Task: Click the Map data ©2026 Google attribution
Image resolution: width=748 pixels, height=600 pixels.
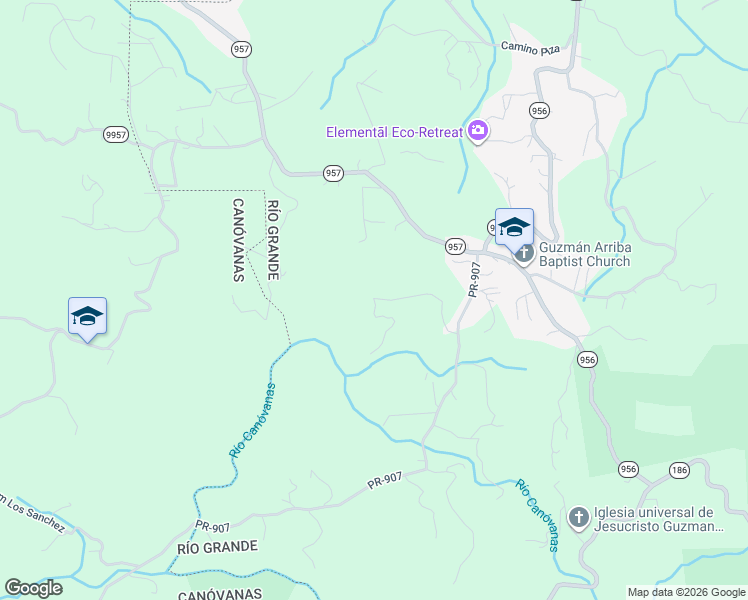Action: 686,593
